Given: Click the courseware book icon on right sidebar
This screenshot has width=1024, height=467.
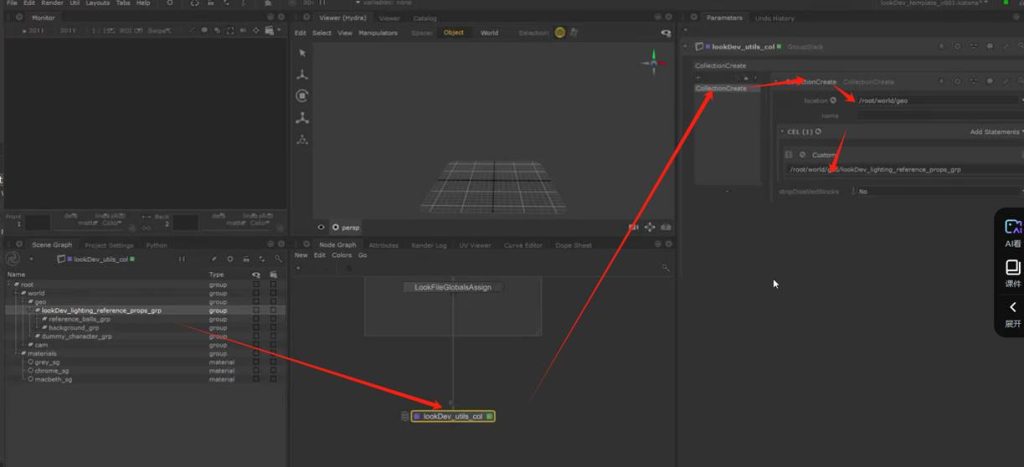Looking at the screenshot, I should click(x=1011, y=268).
